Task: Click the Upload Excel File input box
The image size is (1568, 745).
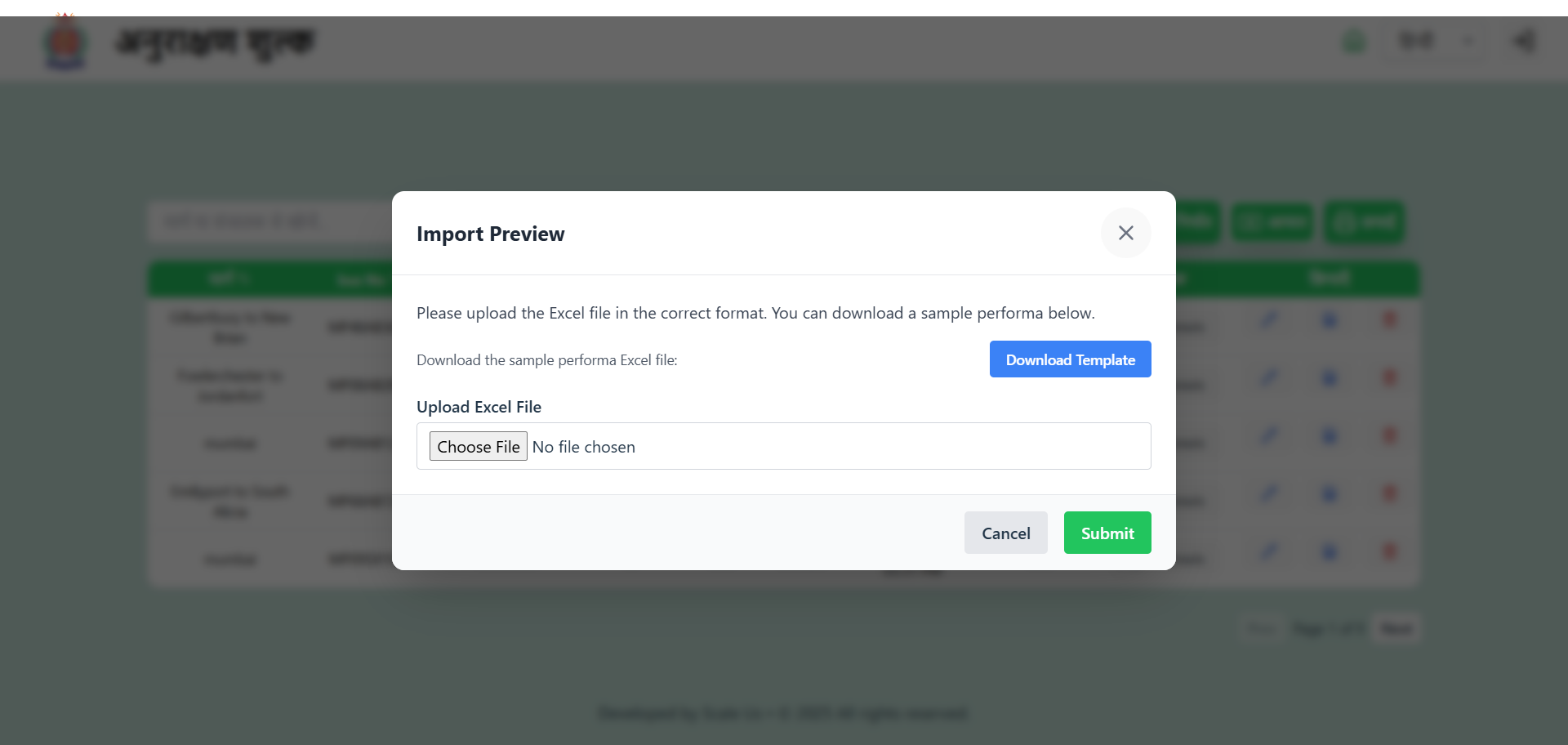Action: pyautogui.click(x=783, y=446)
